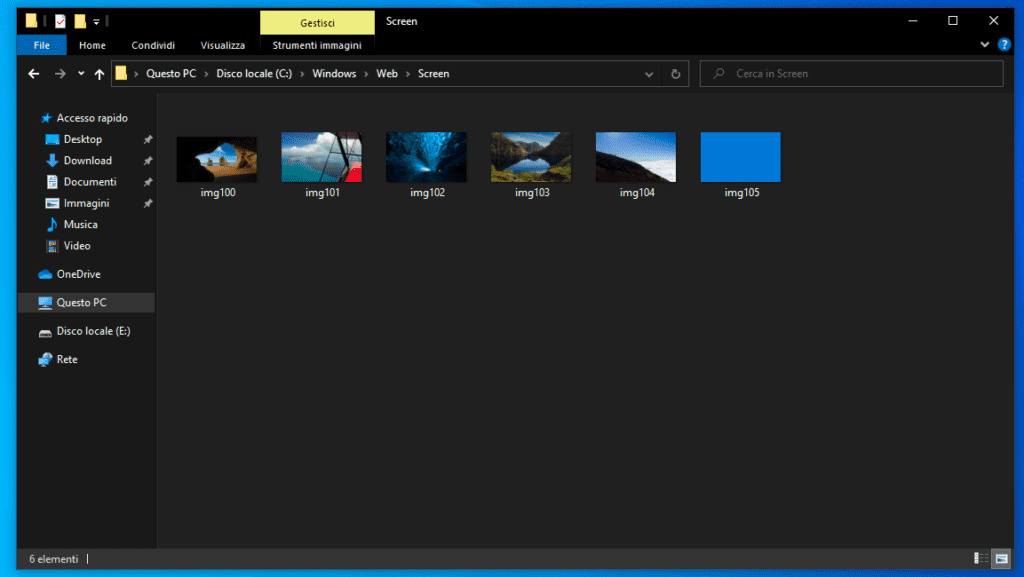Select the solid blue img105 thumbnail
This screenshot has width=1024, height=577.
741,158
